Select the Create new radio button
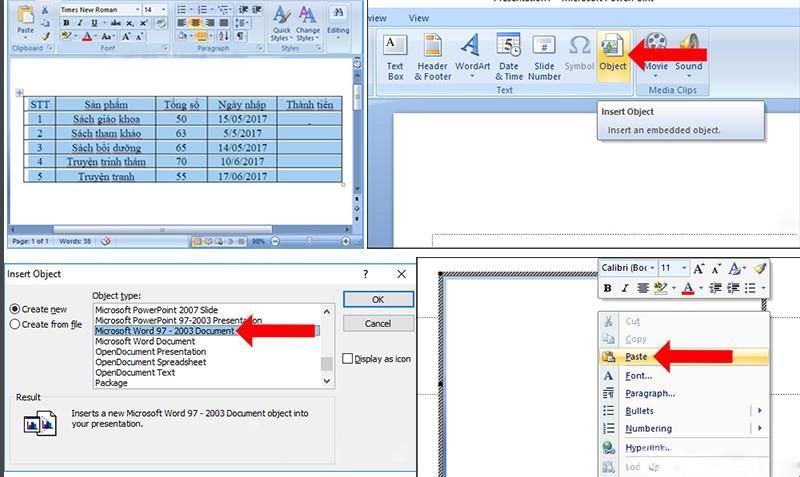800x477 pixels. (x=15, y=309)
